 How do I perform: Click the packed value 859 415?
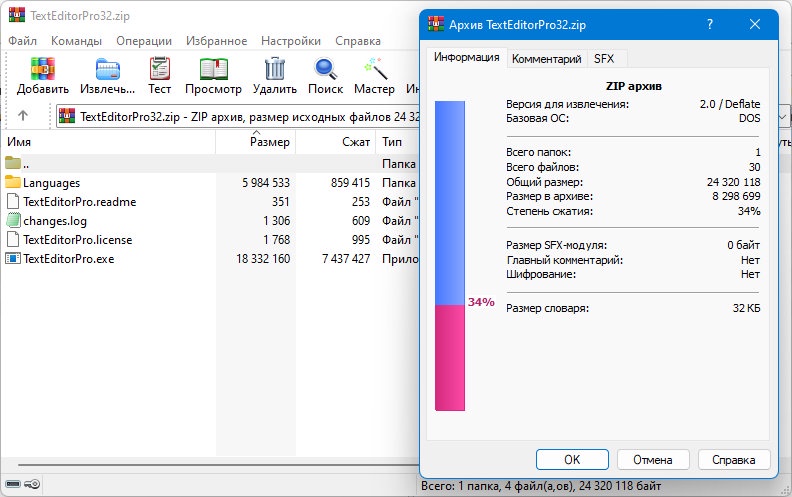[x=351, y=182]
